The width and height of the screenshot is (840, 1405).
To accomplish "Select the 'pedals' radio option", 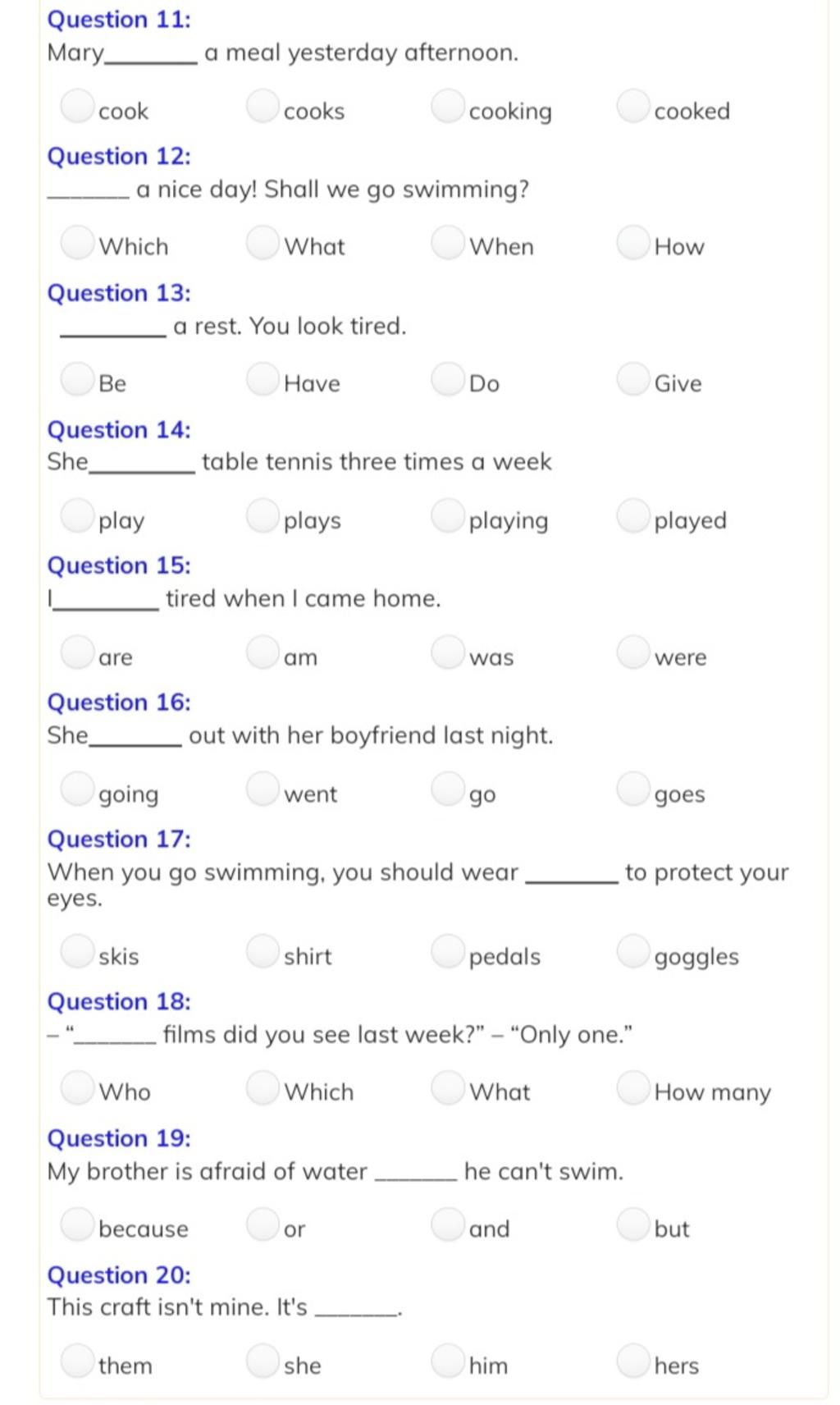I will point(448,951).
